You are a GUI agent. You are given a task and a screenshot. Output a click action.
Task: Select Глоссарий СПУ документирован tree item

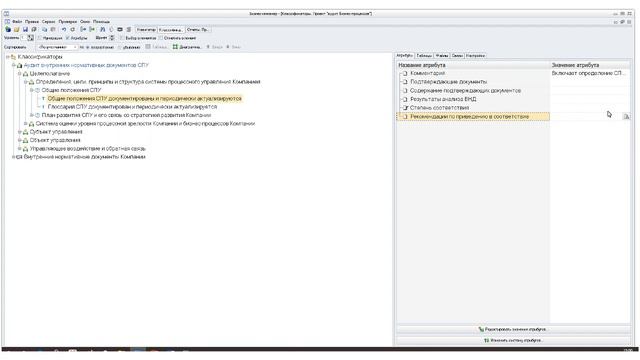(x=132, y=107)
